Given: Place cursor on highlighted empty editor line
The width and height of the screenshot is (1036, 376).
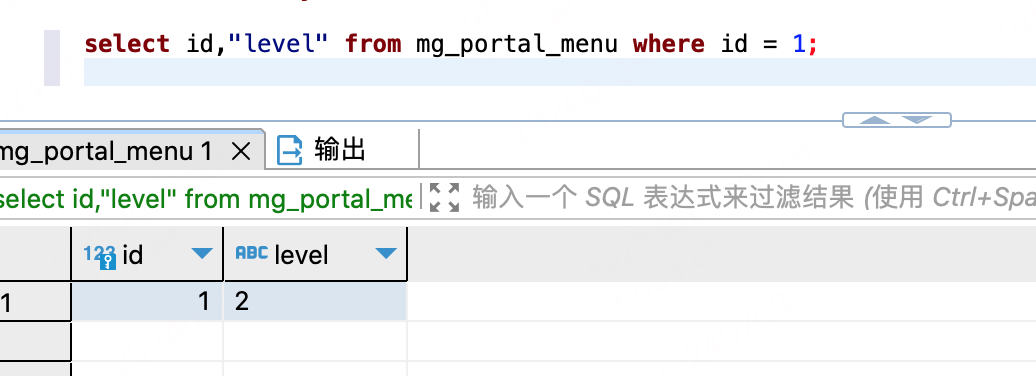Looking at the screenshot, I should pos(560,71).
